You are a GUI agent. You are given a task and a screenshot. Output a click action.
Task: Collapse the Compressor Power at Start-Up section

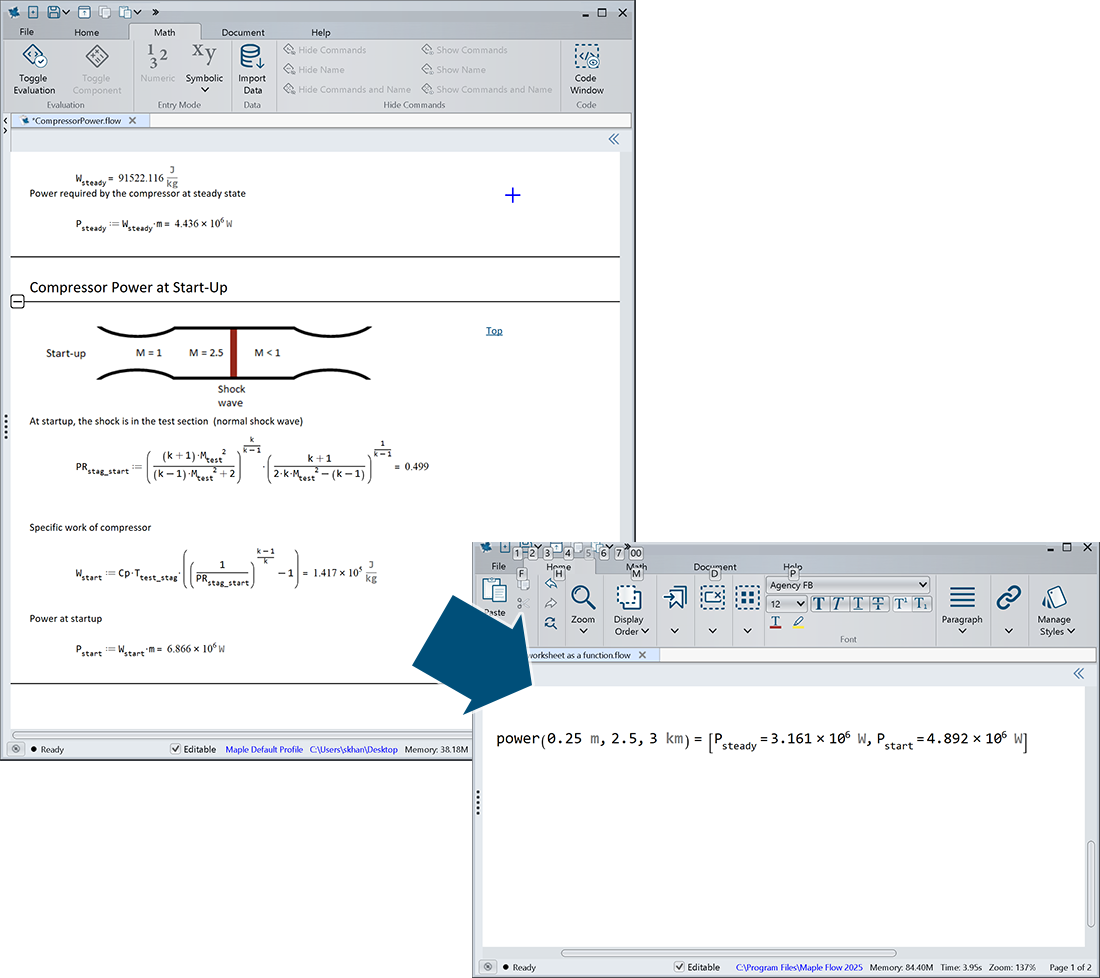pyautogui.click(x=17, y=302)
